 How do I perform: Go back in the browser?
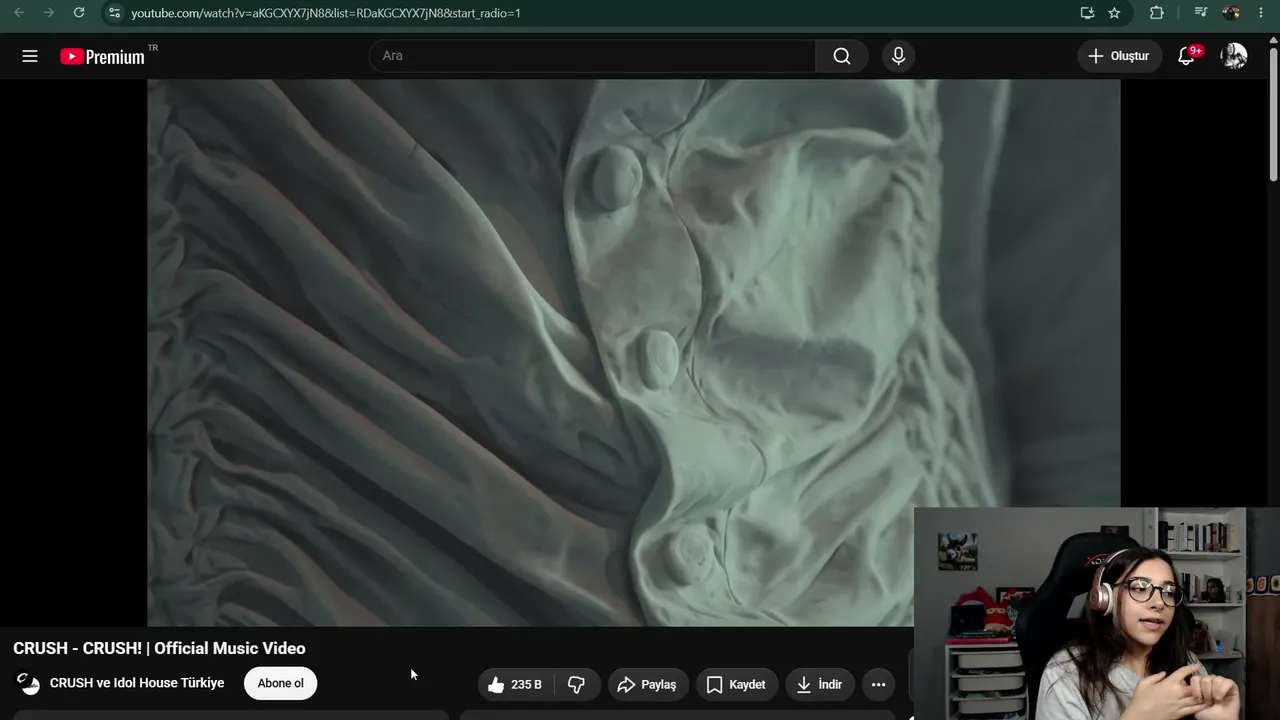click(x=19, y=13)
